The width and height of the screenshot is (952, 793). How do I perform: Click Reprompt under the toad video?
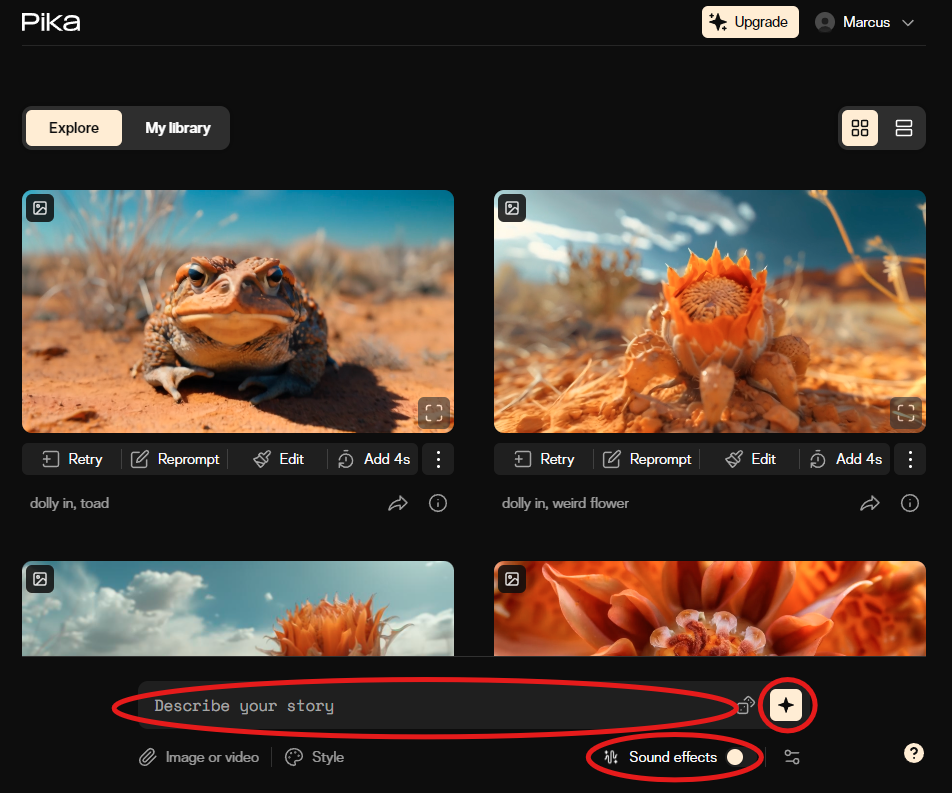175,460
